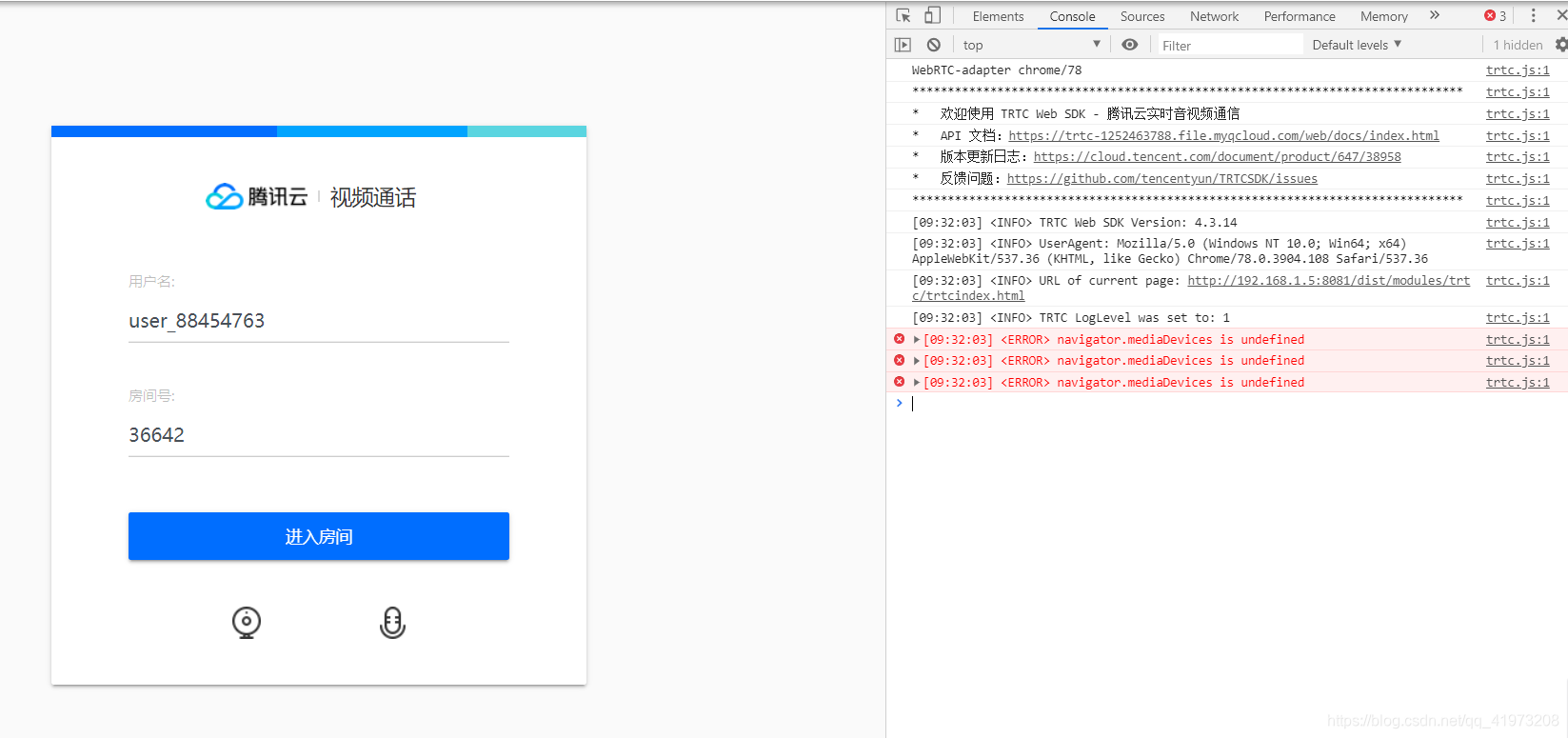Image resolution: width=1568 pixels, height=738 pixels.
Task: Switch to the Memory tab
Action: (1383, 16)
